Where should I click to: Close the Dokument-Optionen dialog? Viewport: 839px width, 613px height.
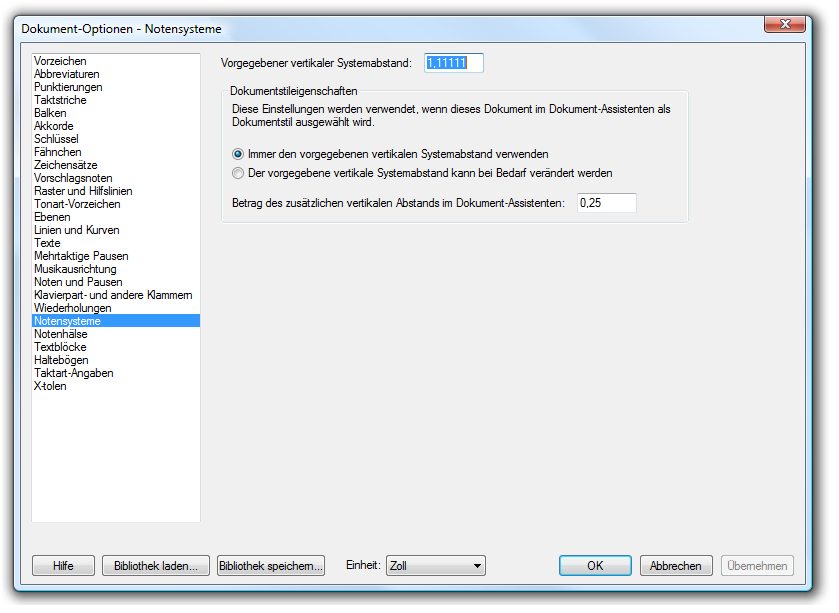[785, 24]
